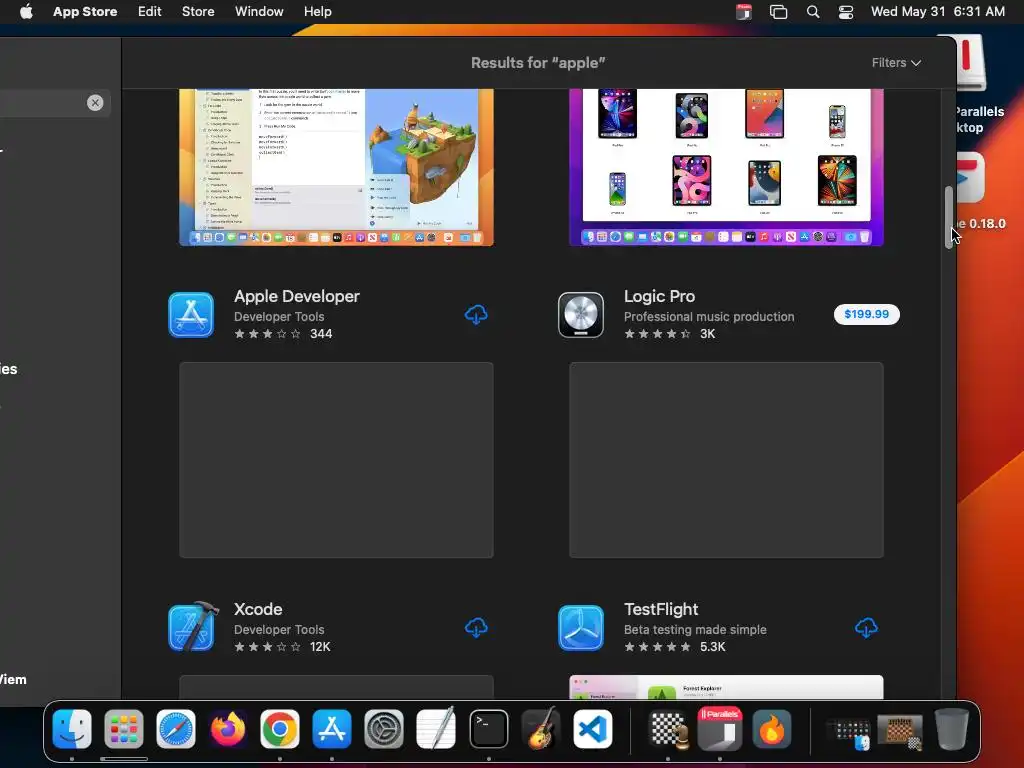Viewport: 1024px width, 768px height.
Task: Open the Xcode app icon
Action: [x=192, y=627]
